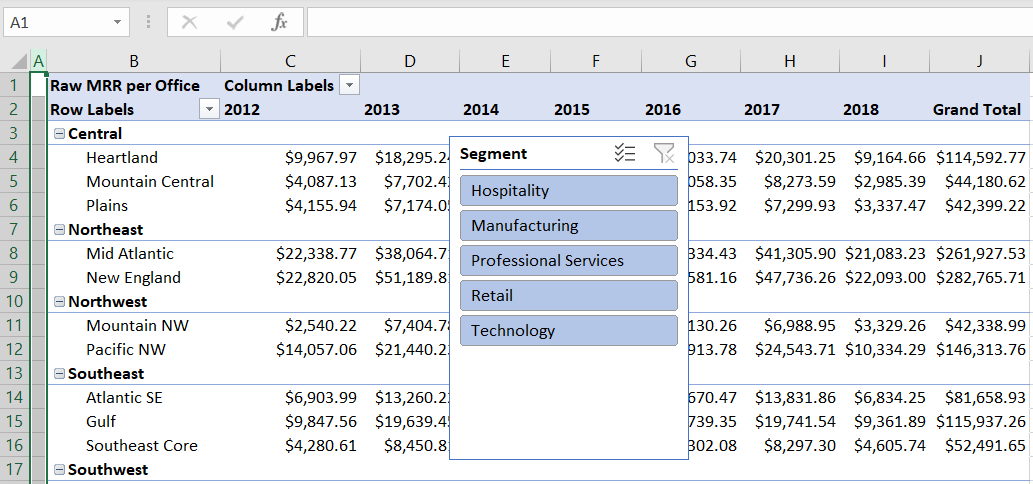This screenshot has height=484, width=1033.
Task: Collapse the Central group
Action: click(59, 134)
